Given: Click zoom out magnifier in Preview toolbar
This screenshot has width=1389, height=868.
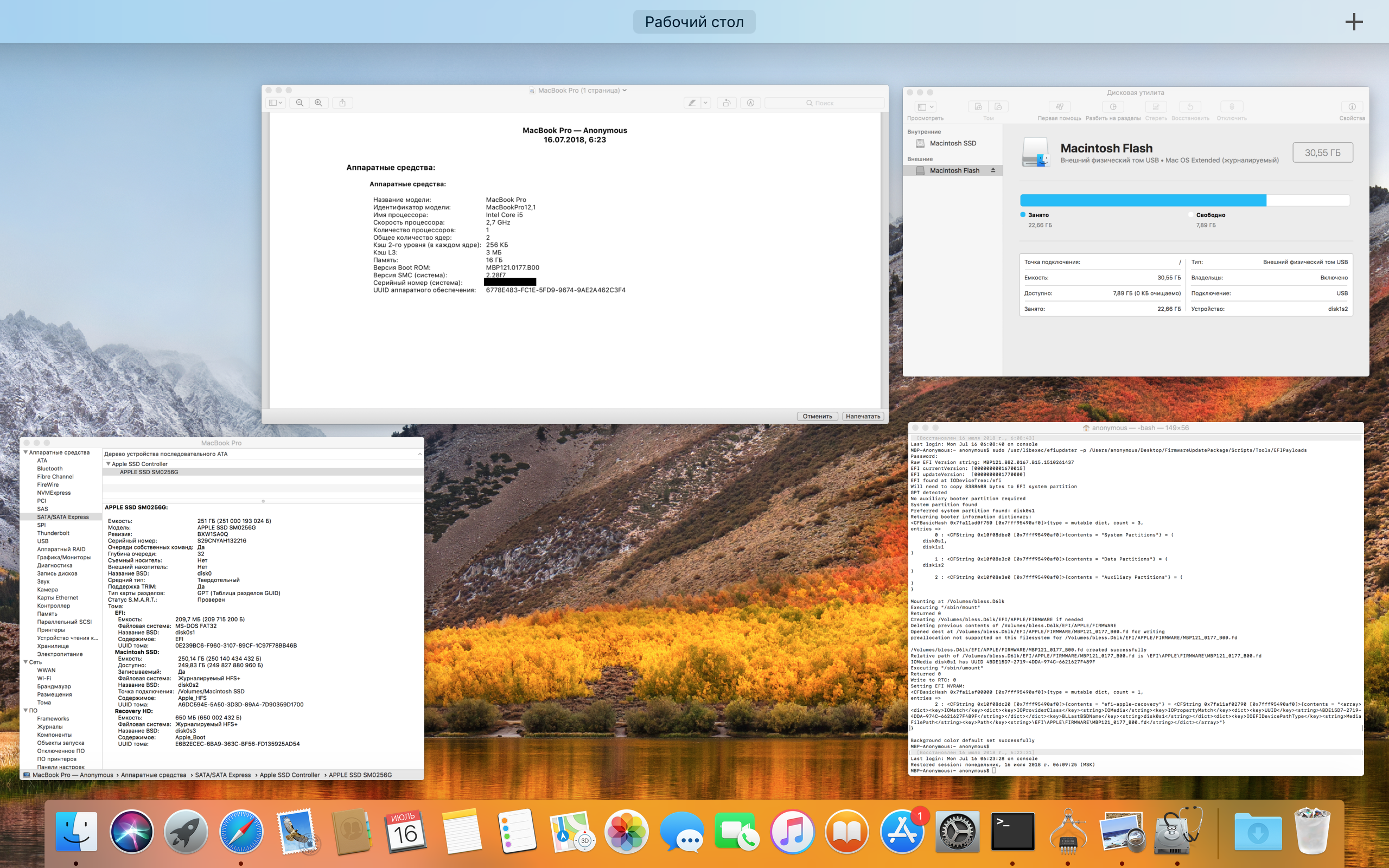Looking at the screenshot, I should point(300,103).
